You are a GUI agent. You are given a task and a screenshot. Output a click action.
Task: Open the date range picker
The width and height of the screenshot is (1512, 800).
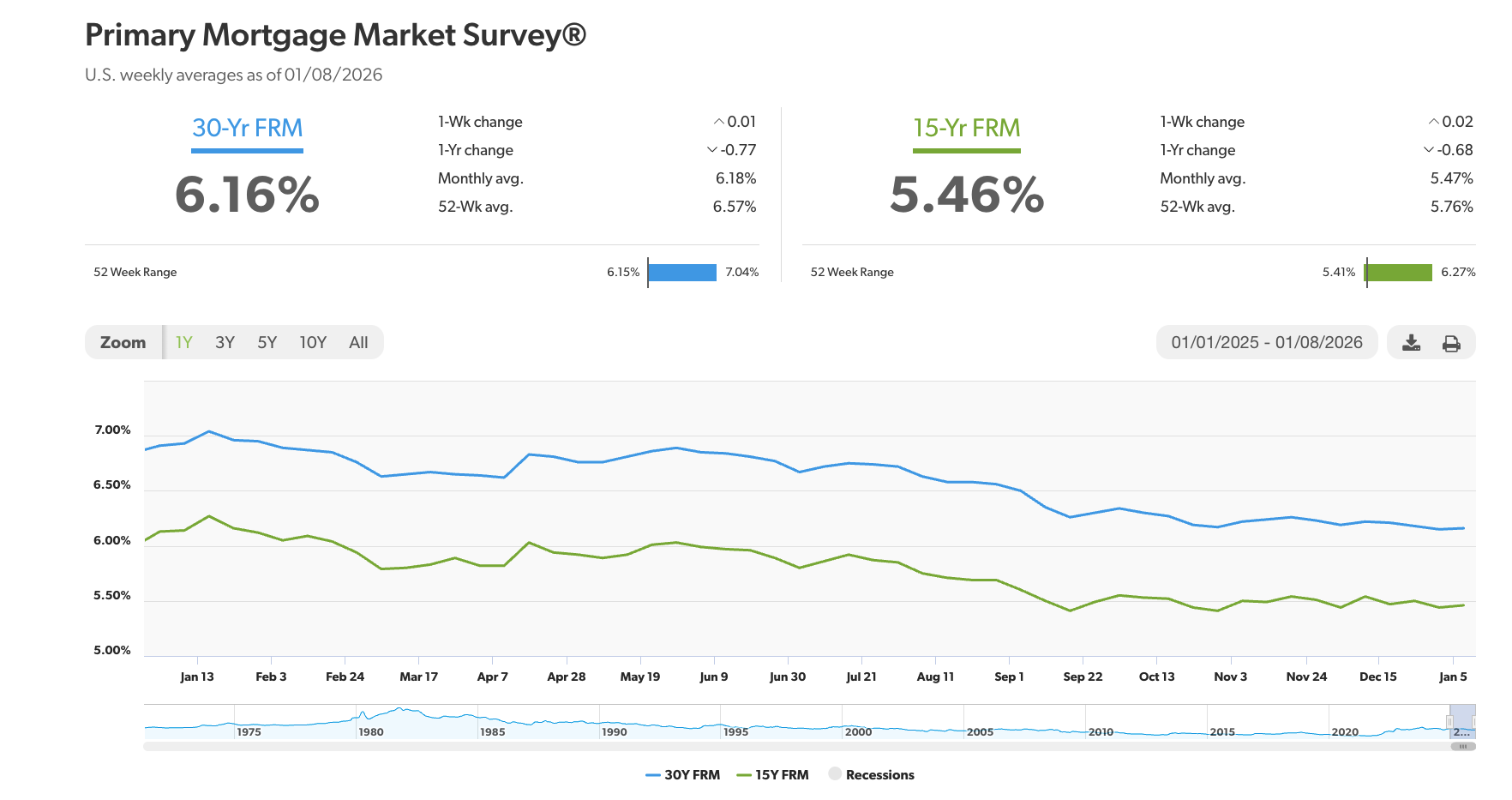click(x=1267, y=342)
